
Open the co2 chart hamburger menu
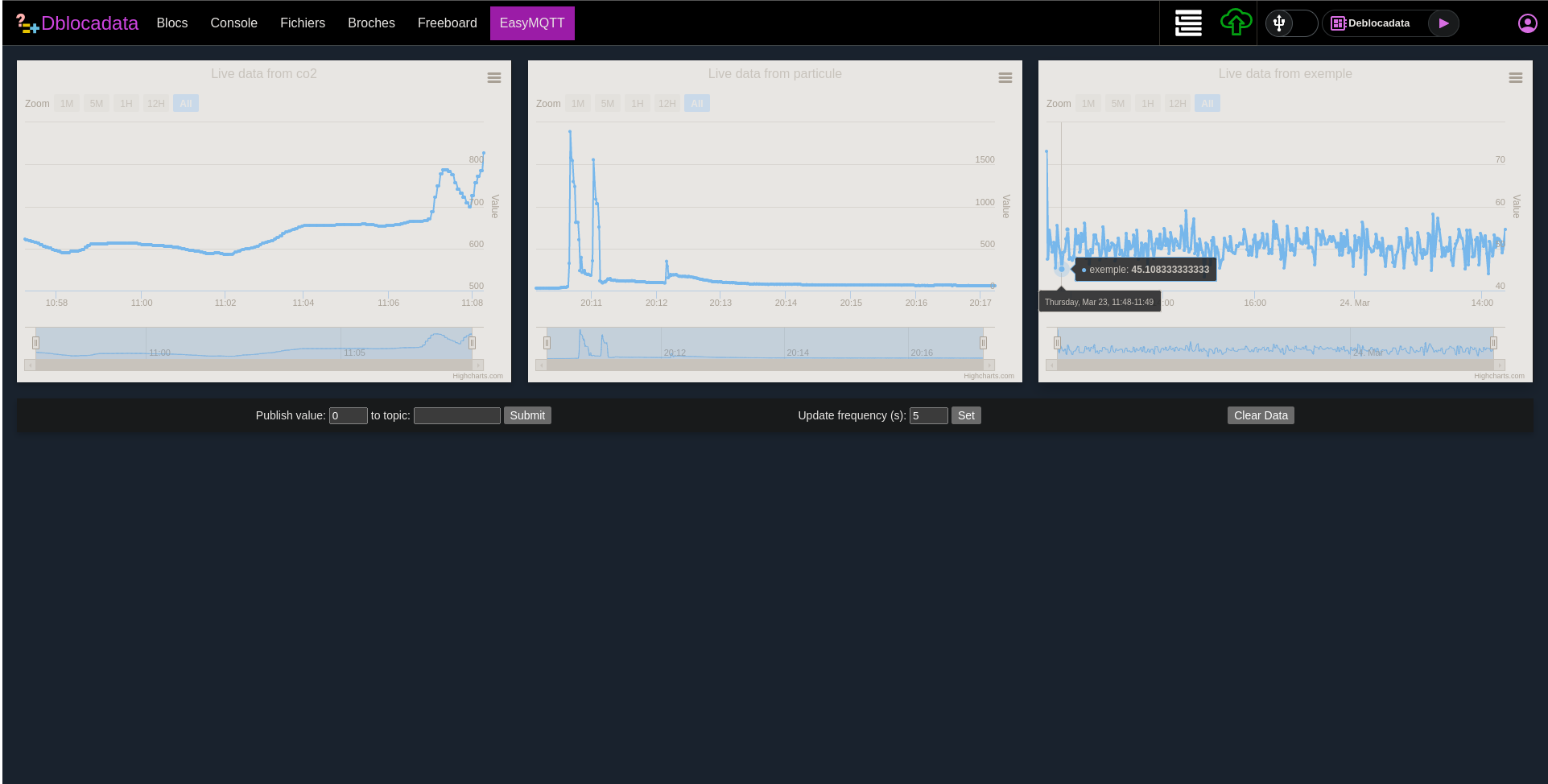click(494, 78)
